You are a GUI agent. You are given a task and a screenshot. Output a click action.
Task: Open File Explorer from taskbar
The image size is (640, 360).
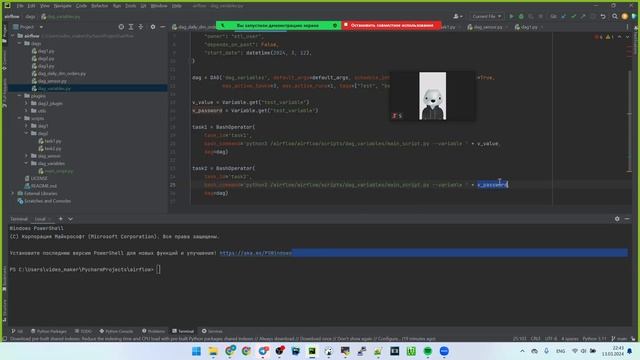pyautogui.click(x=213, y=351)
